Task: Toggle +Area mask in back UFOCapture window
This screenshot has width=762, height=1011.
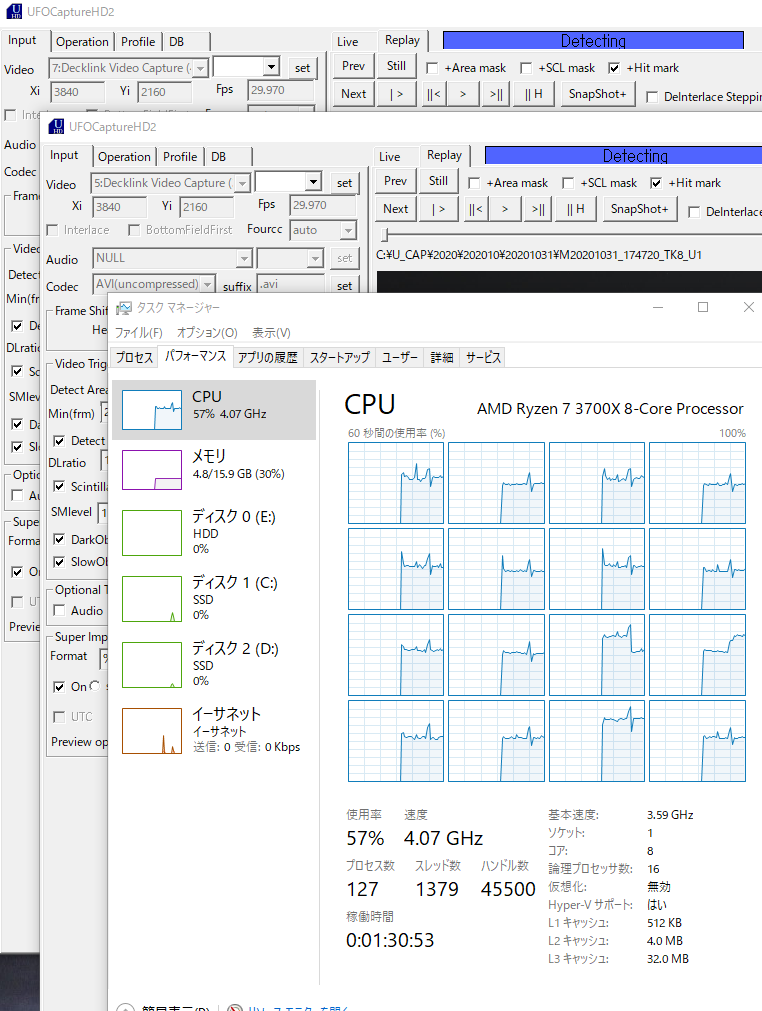Action: point(432,68)
